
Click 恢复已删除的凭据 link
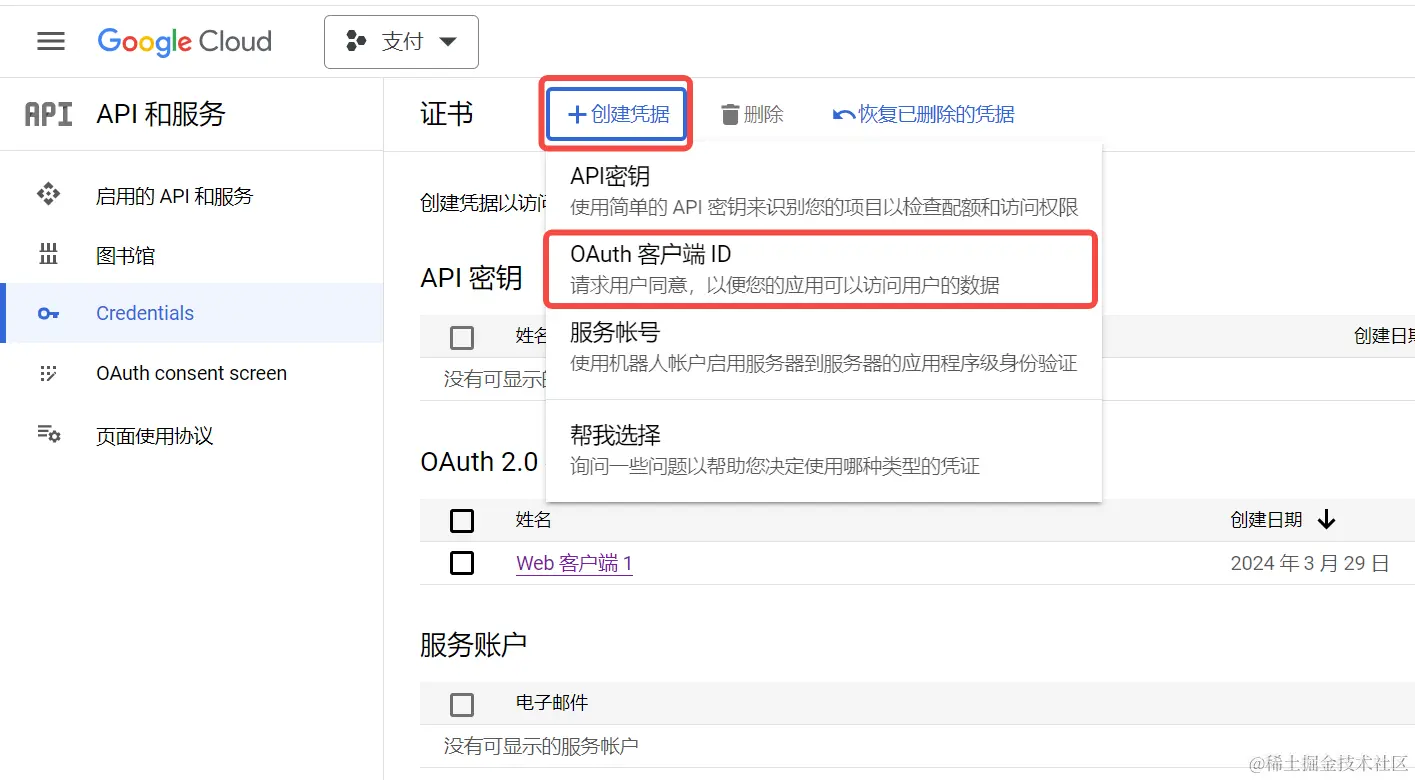tap(924, 114)
